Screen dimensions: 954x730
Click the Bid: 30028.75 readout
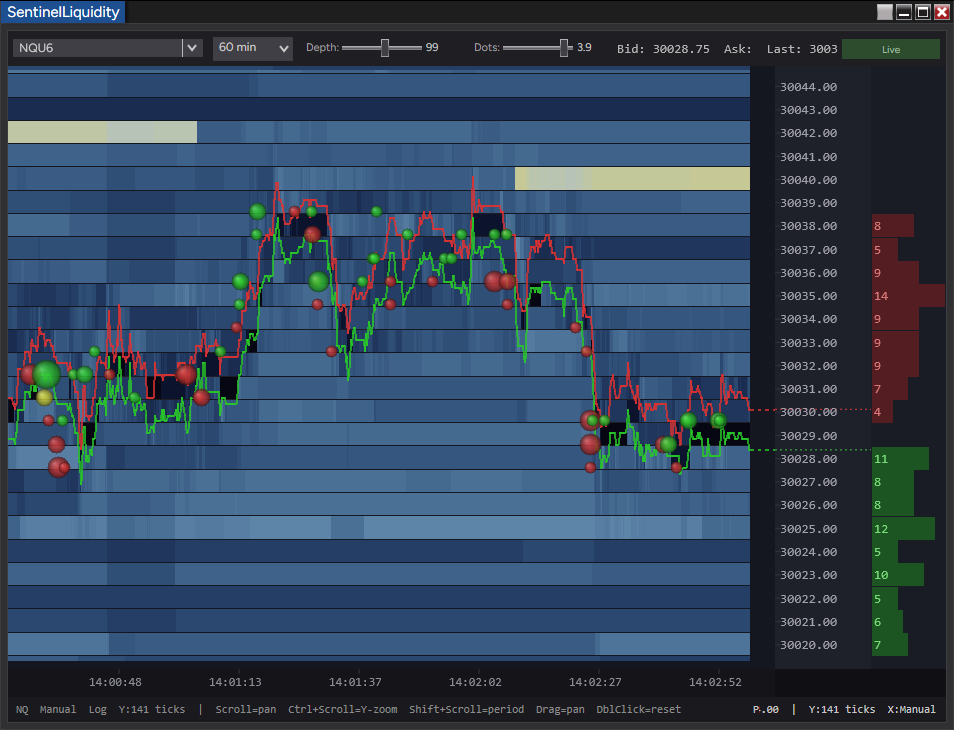point(663,49)
